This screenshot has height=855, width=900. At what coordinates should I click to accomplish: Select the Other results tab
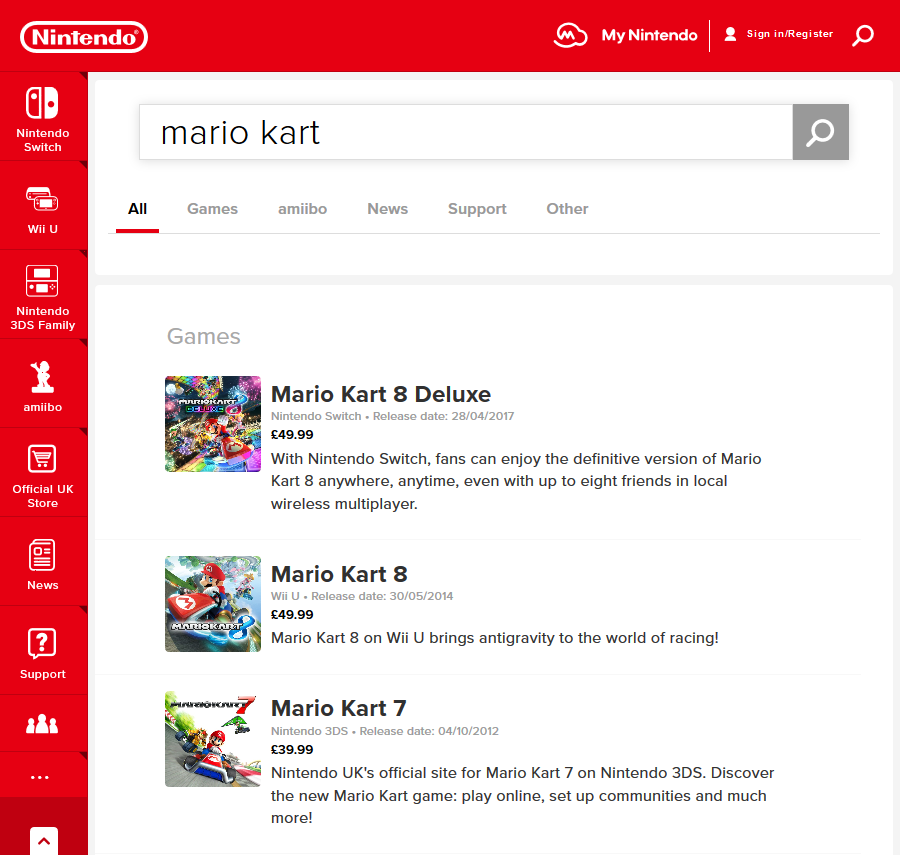tap(567, 209)
